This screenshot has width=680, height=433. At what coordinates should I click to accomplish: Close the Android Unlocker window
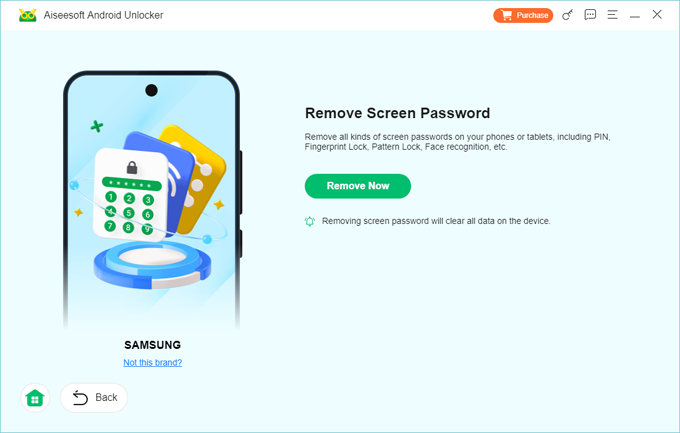[657, 15]
